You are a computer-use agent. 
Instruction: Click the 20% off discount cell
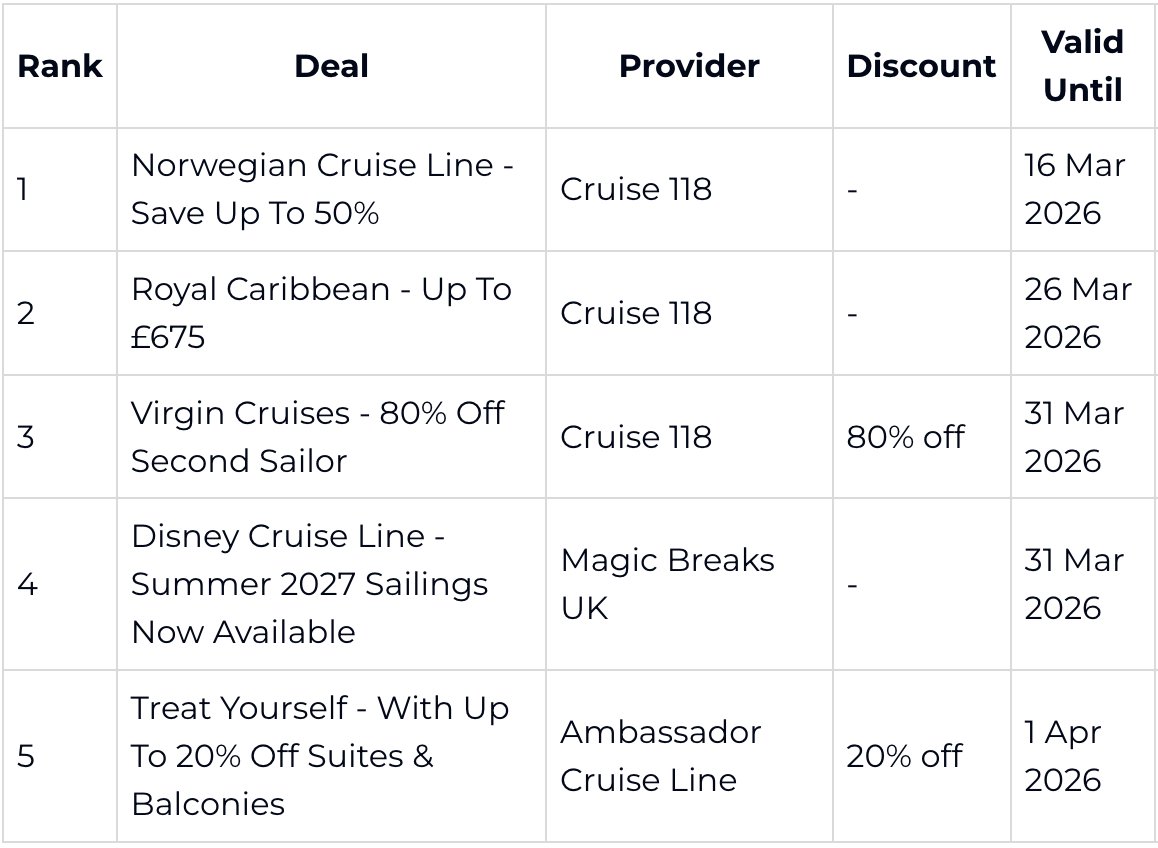(905, 756)
